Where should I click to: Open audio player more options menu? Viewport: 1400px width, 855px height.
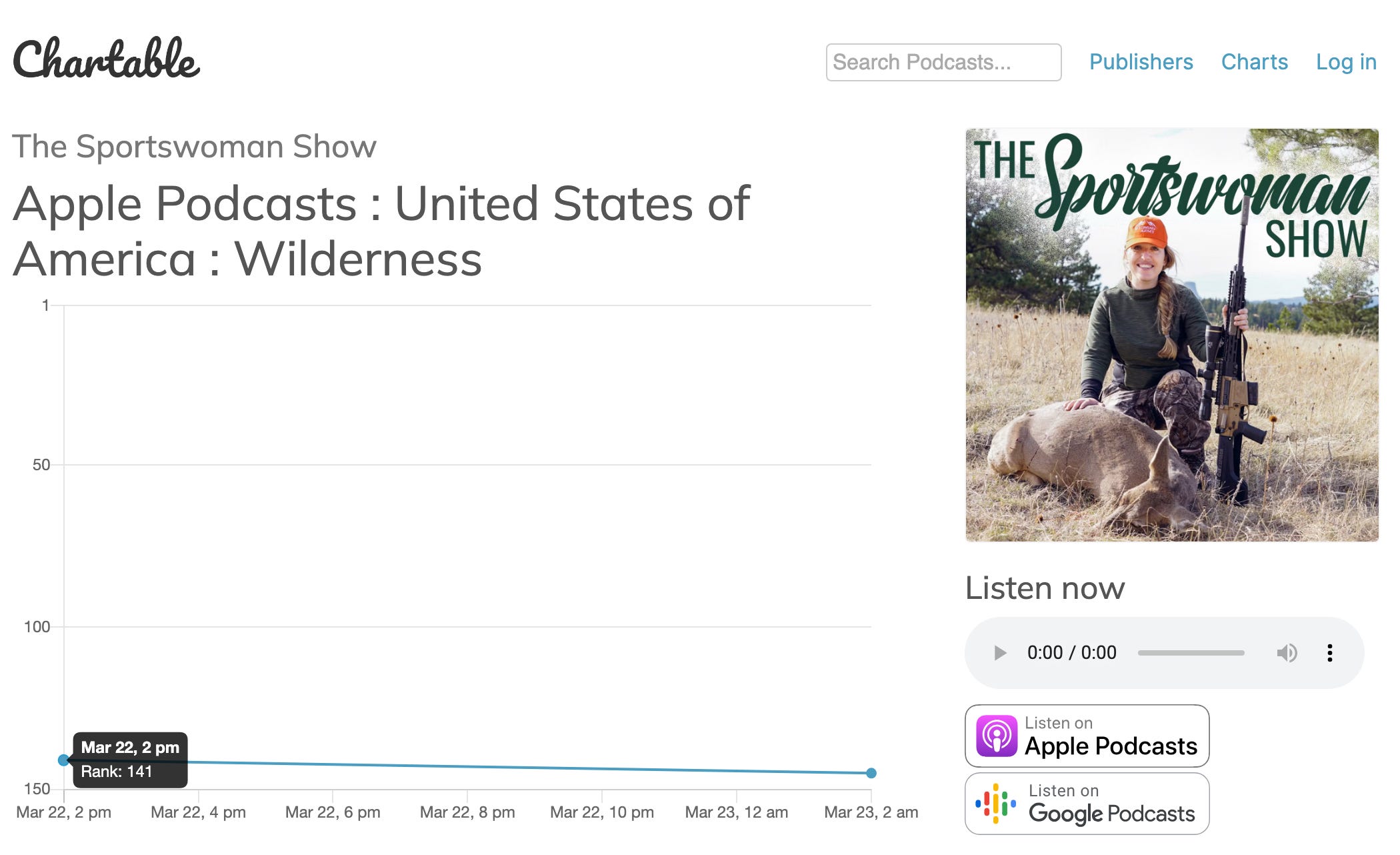point(1329,652)
